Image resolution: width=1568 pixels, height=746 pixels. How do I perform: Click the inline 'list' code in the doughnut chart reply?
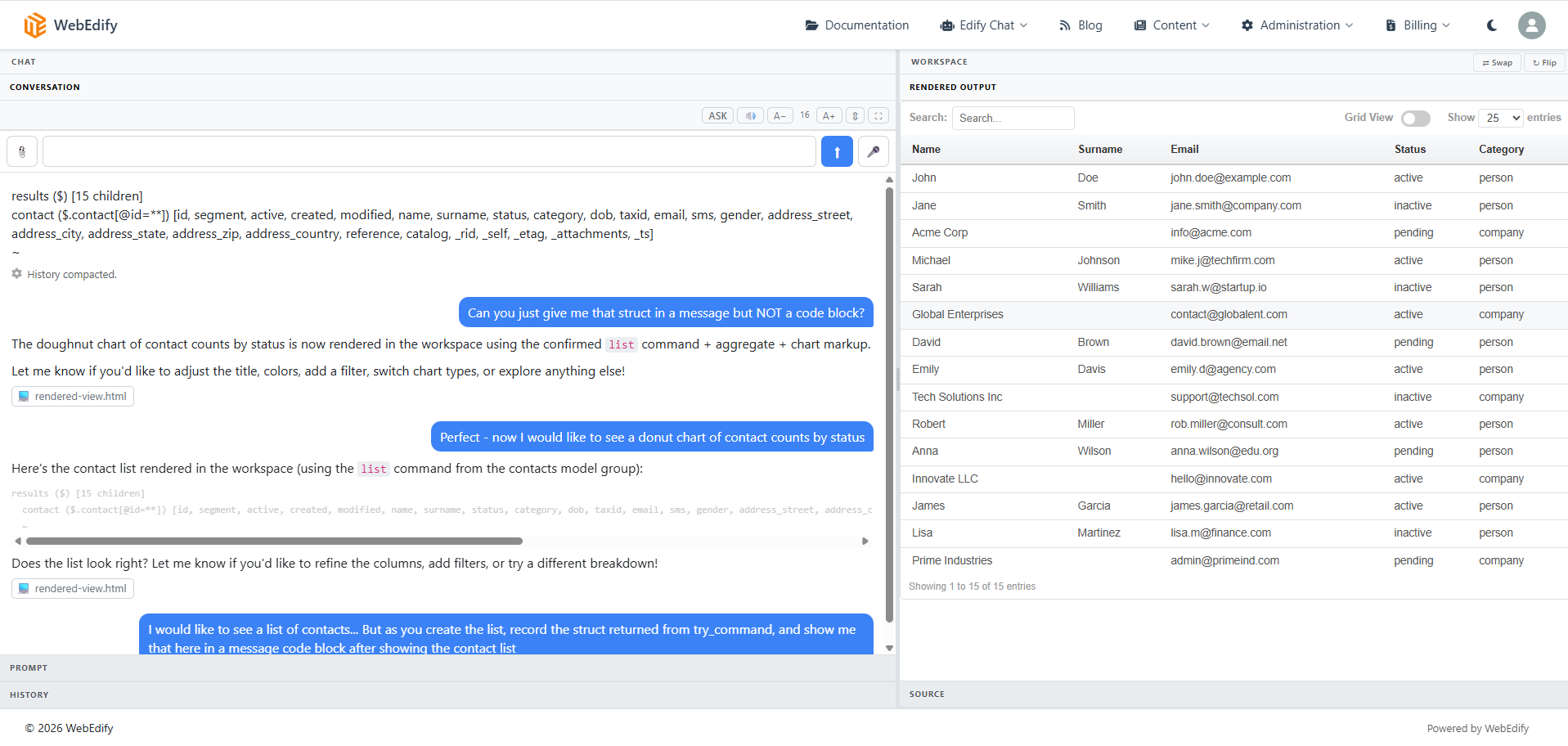[x=622, y=344]
